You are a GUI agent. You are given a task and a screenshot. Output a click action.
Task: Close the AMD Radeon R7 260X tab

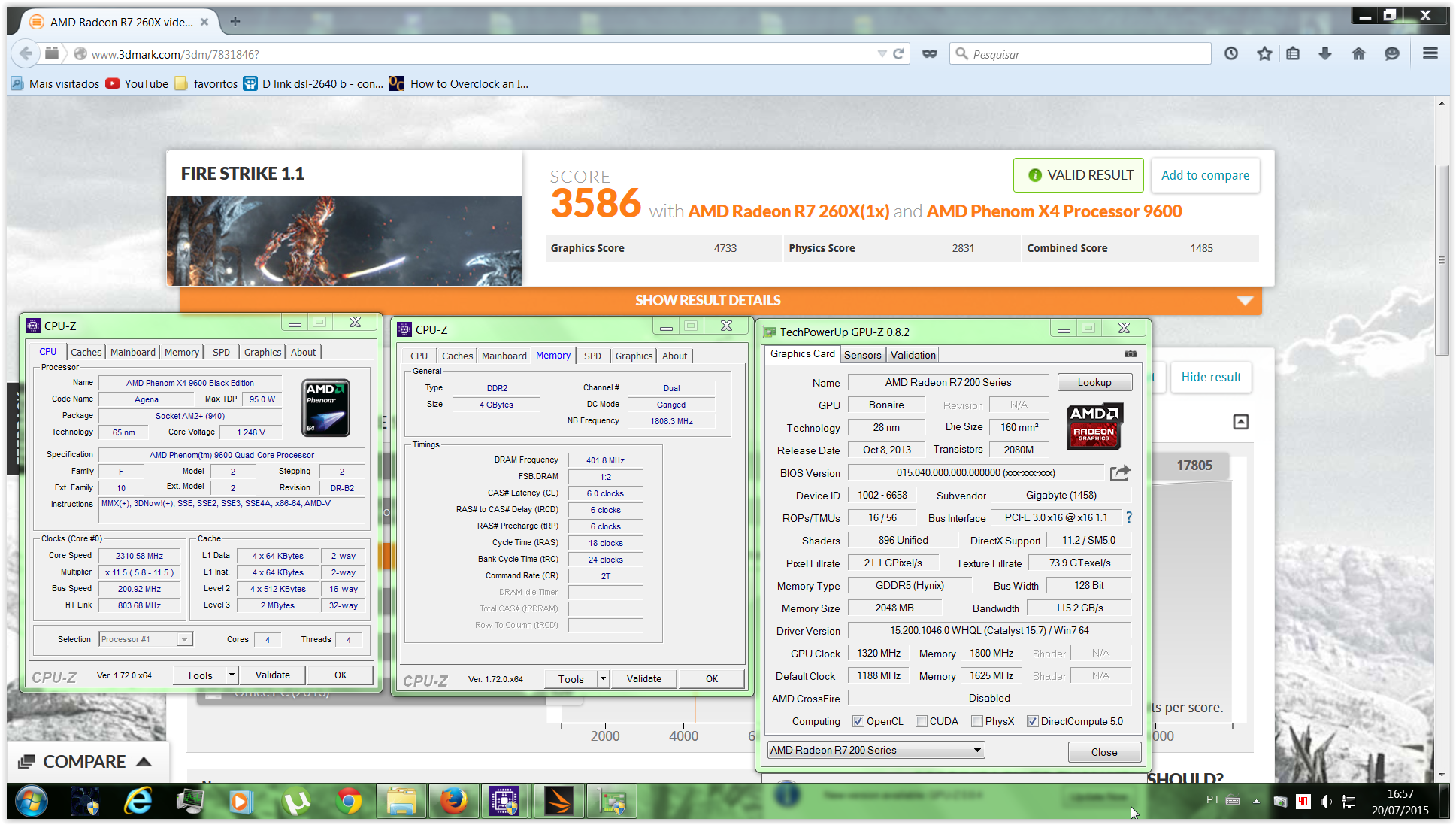pyautogui.click(x=204, y=23)
